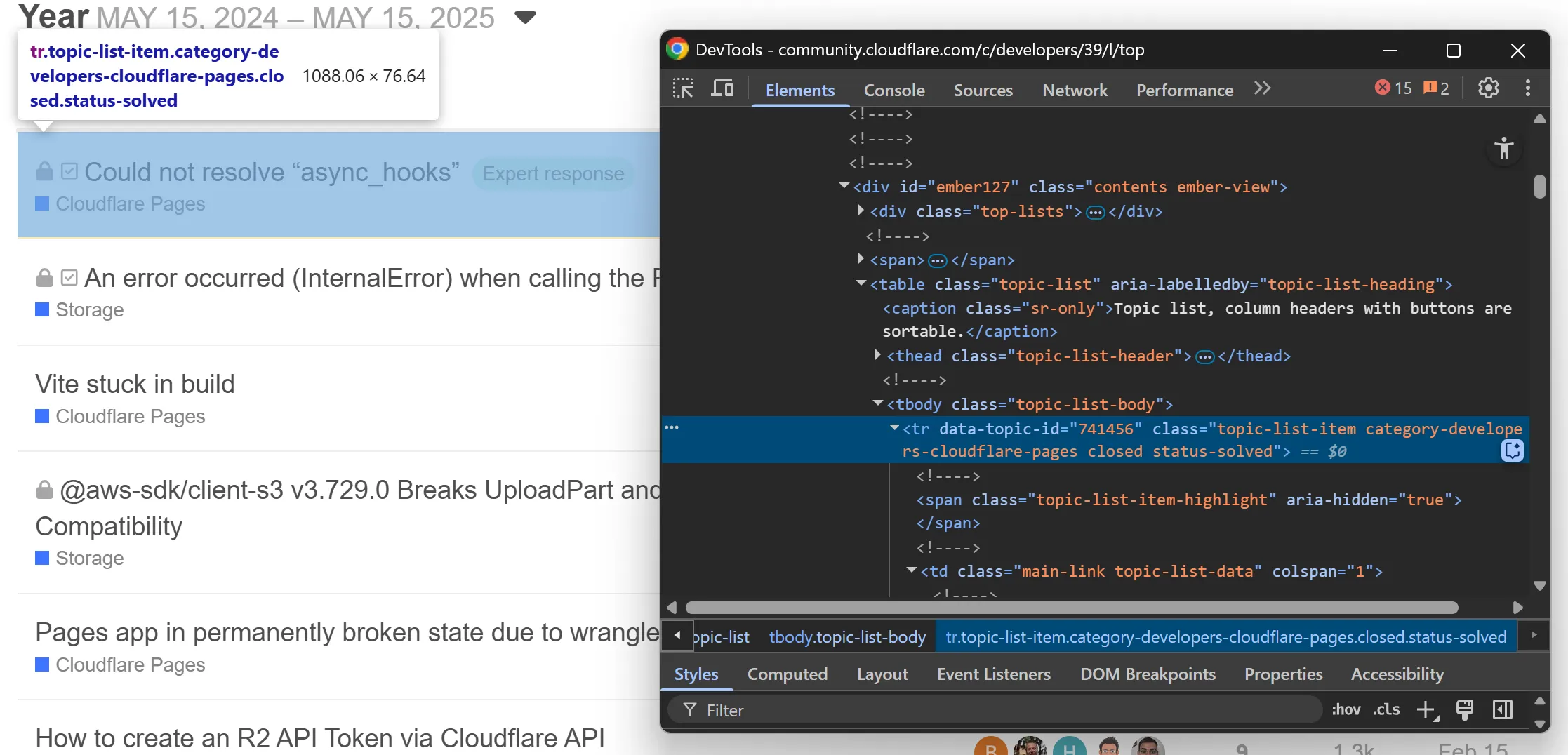The height and width of the screenshot is (755, 1568).
Task: Select the caption.sr-only element line
Action: (x=1196, y=319)
